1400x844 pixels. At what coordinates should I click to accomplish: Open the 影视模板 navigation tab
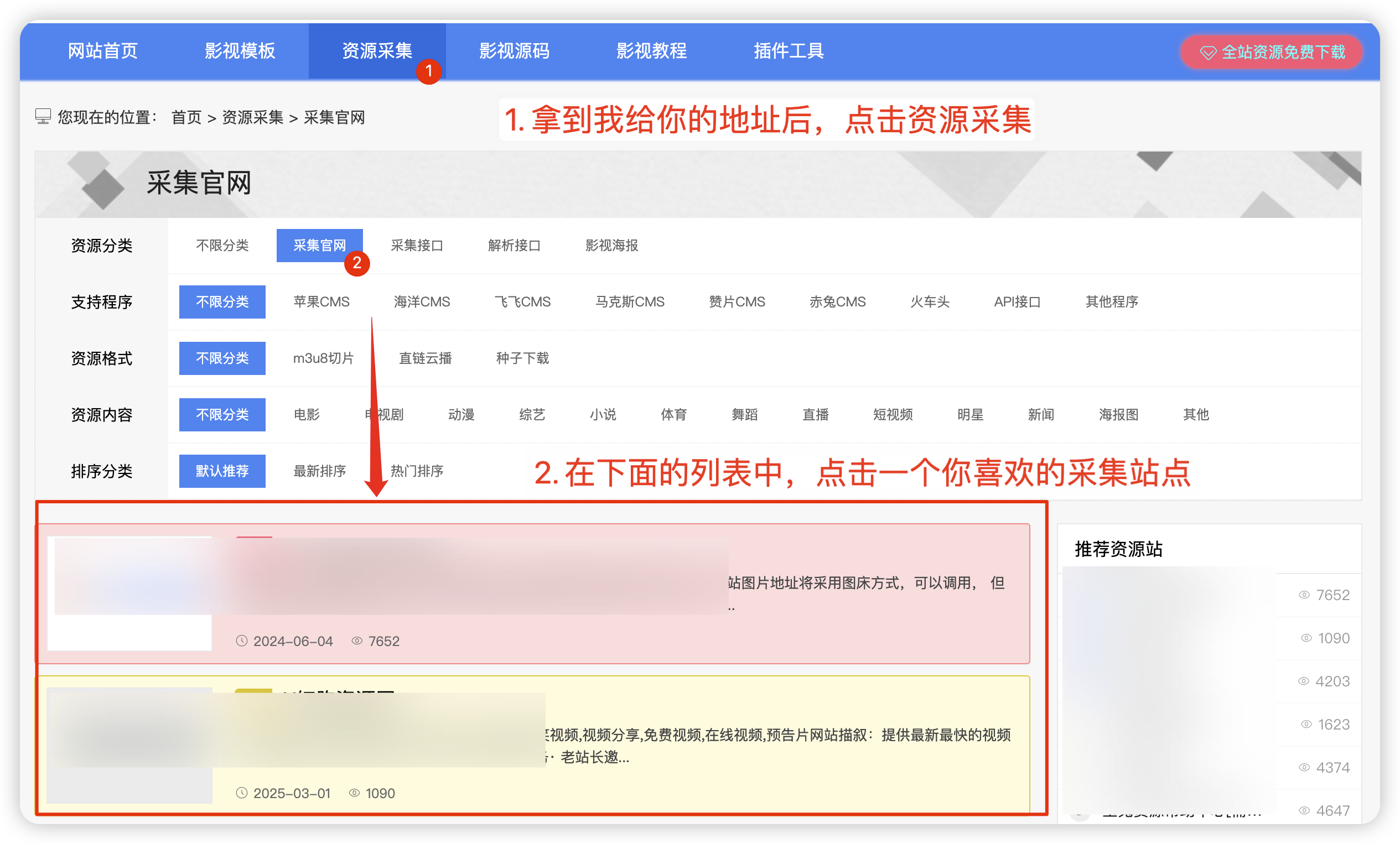[240, 51]
